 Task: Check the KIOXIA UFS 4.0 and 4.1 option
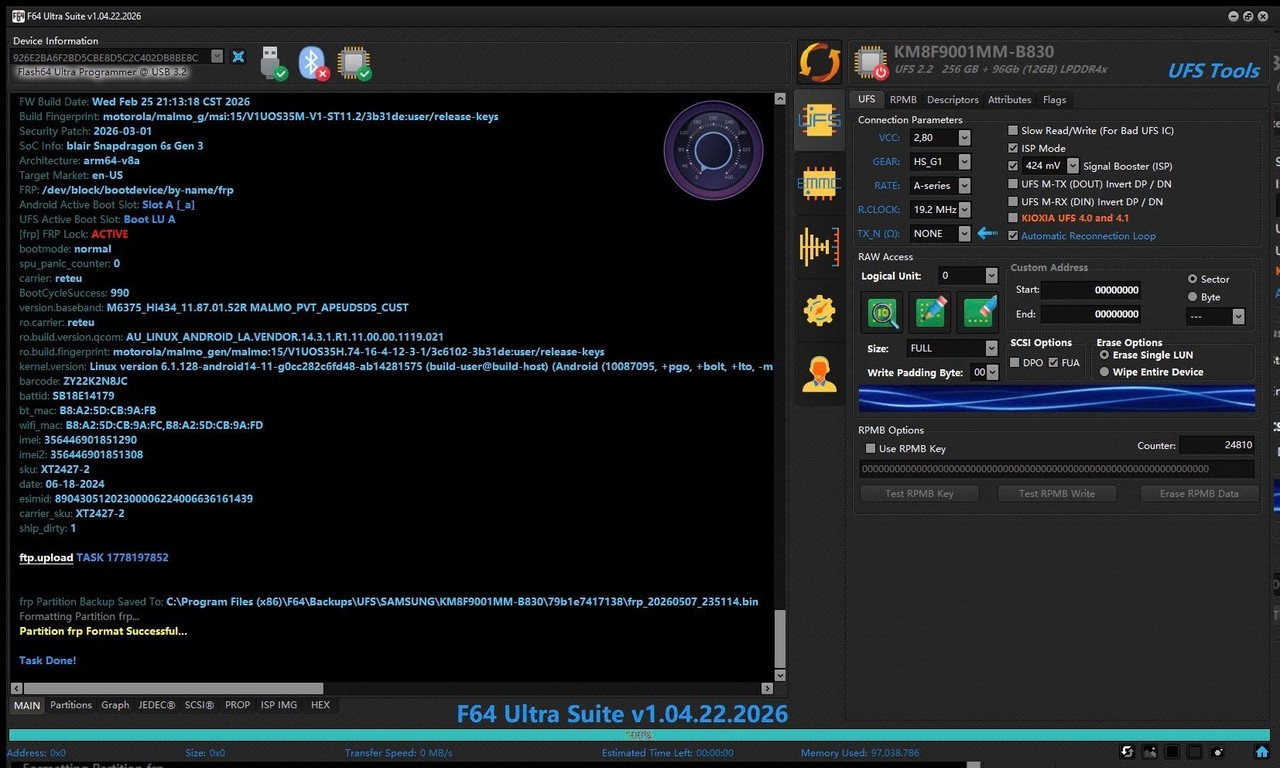[x=1013, y=218]
